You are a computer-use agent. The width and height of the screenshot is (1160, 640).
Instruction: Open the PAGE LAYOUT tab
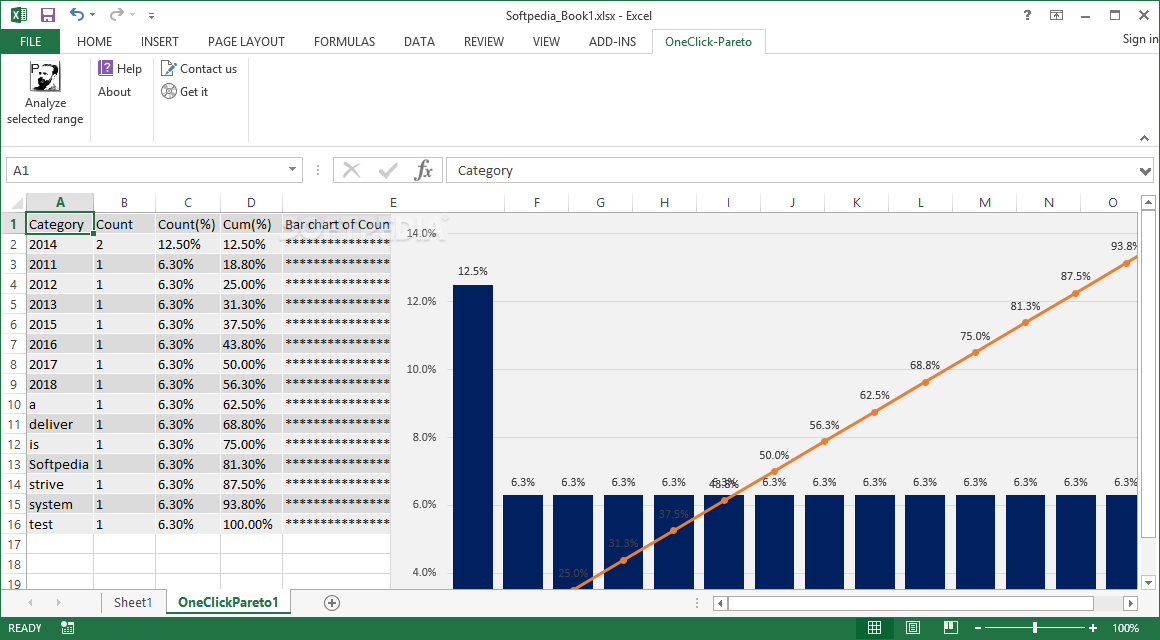(x=246, y=41)
